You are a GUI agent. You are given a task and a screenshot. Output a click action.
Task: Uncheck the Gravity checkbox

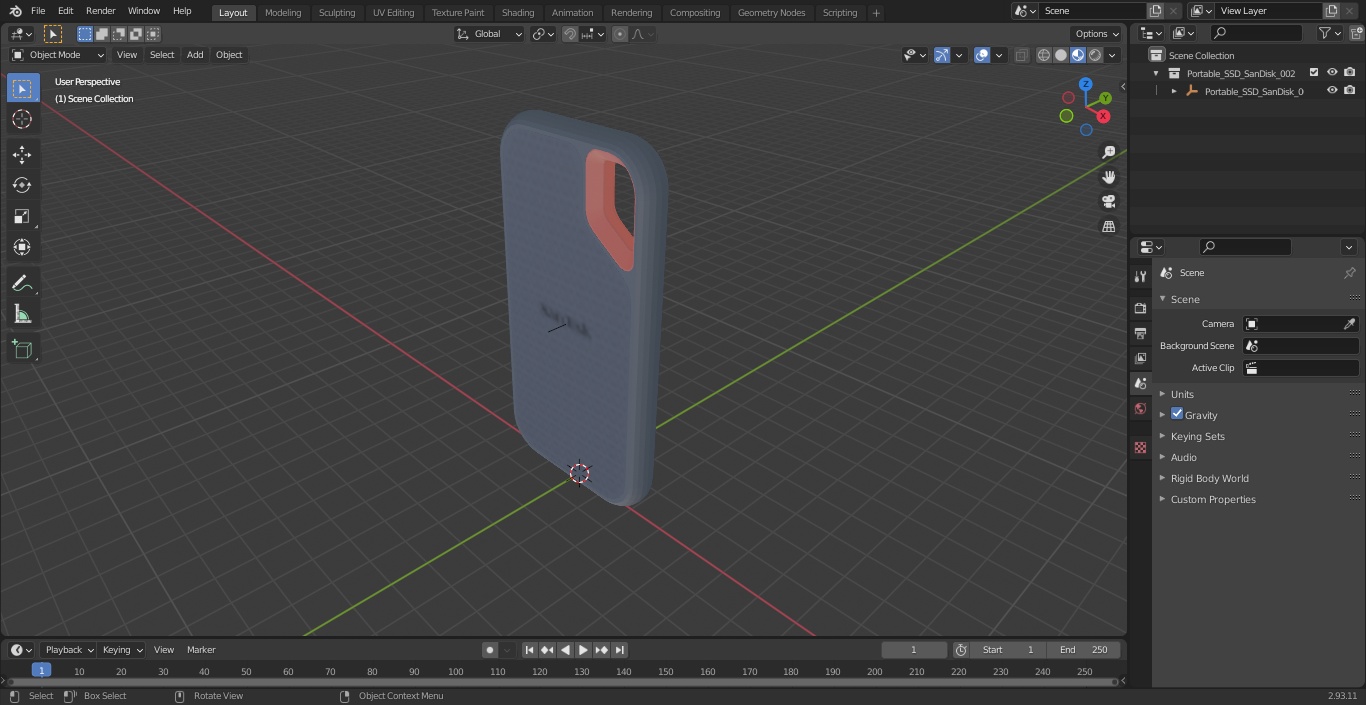[1177, 414]
